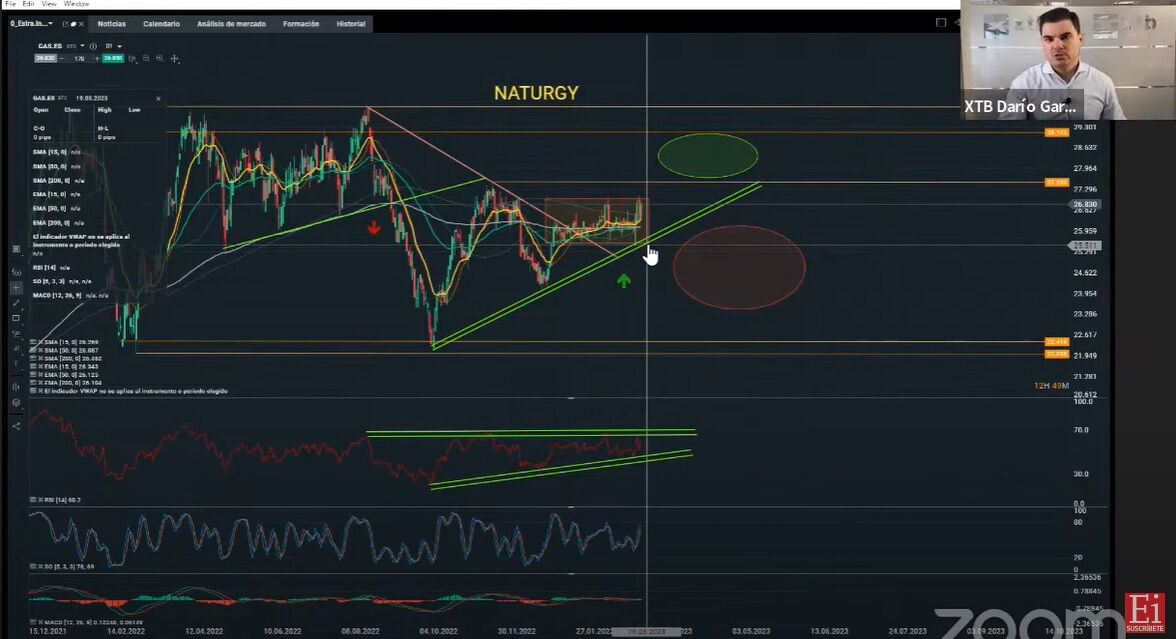Select the red down arrow marker on chart
The image size is (1176, 639).
[x=374, y=227]
